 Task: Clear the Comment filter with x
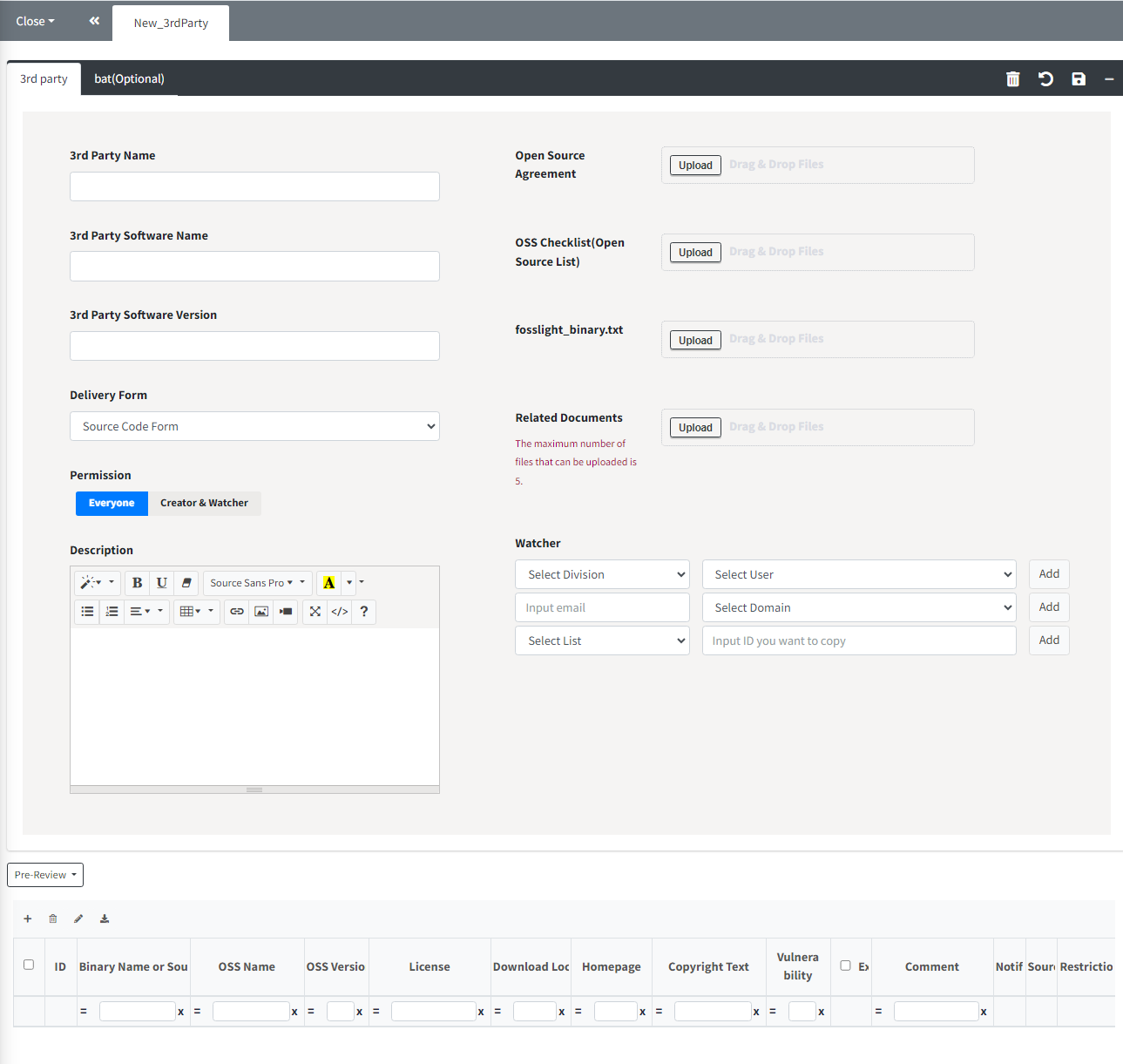[x=984, y=1012]
